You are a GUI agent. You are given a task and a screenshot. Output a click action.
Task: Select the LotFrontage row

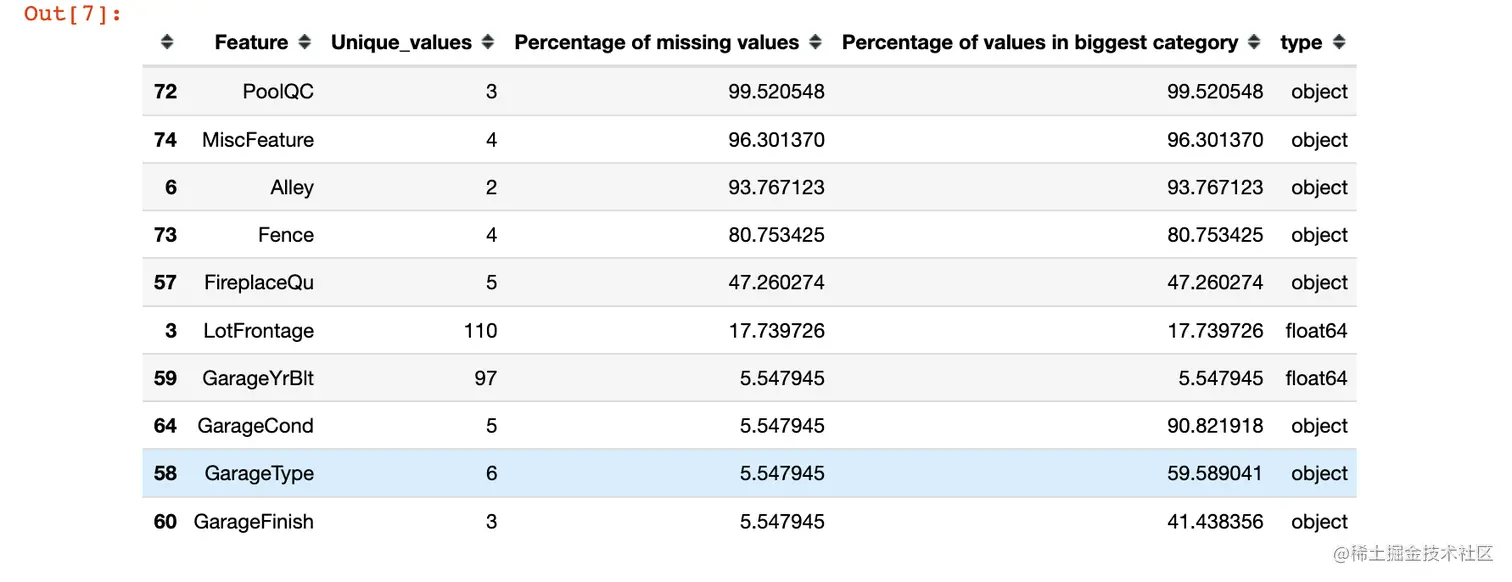point(749,330)
